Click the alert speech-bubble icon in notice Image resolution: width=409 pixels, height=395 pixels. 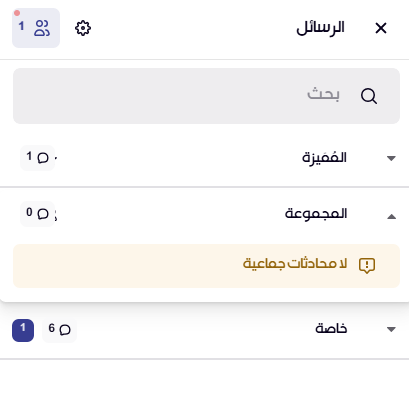[367, 266]
